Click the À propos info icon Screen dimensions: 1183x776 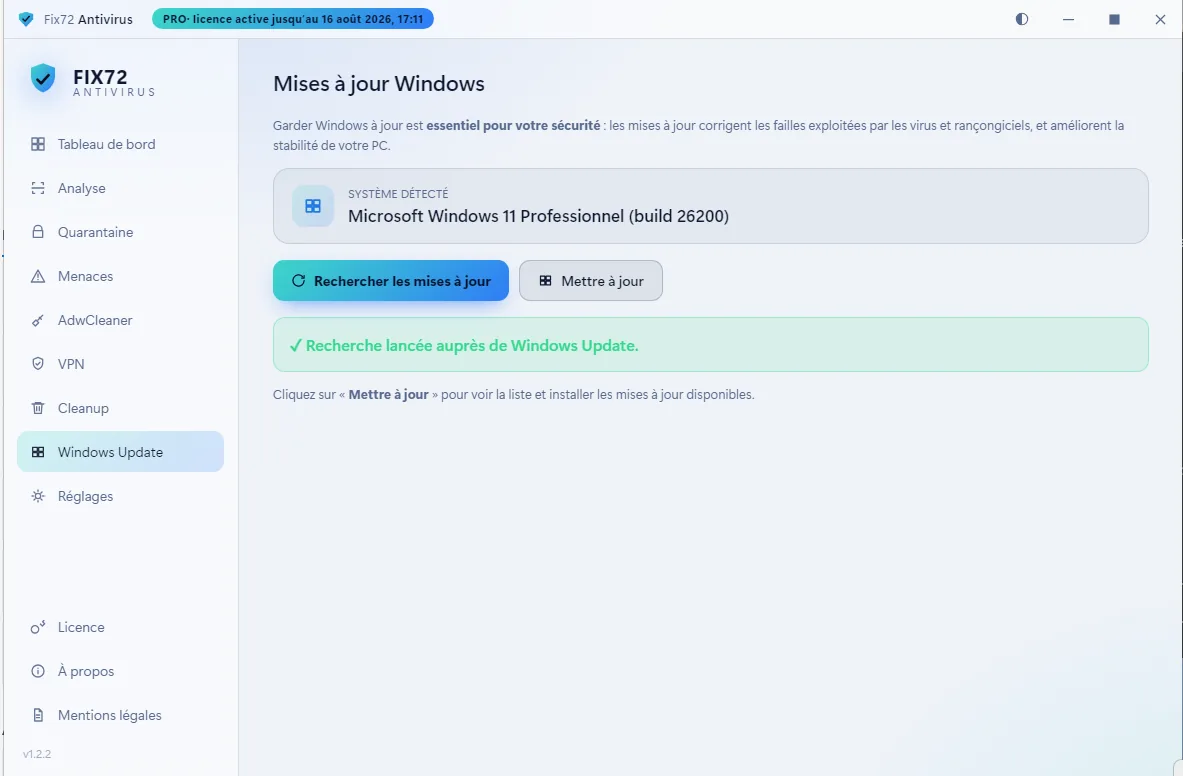coord(38,670)
